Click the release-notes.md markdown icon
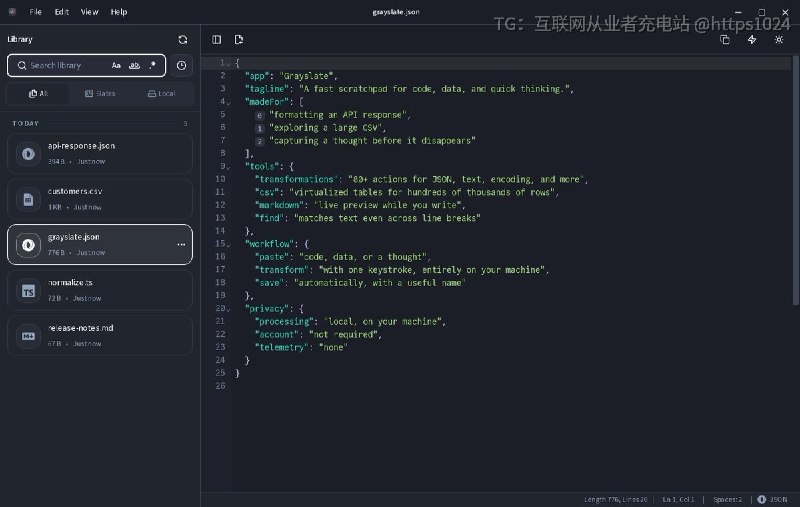 (28, 336)
